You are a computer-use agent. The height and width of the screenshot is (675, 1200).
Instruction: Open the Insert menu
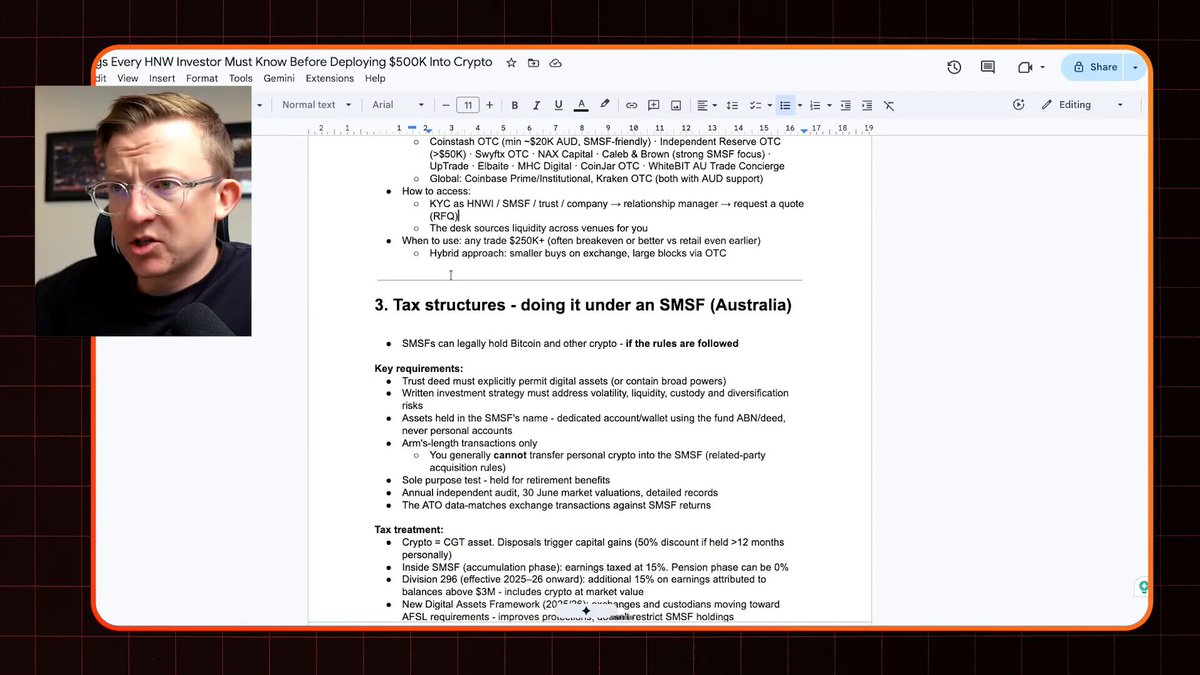pyautogui.click(x=162, y=78)
